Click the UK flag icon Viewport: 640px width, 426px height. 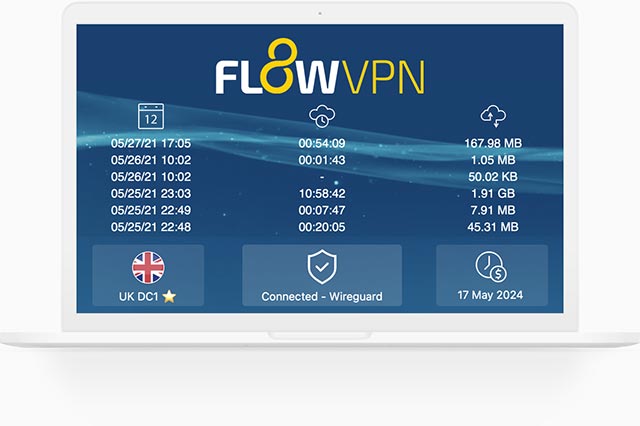click(148, 267)
